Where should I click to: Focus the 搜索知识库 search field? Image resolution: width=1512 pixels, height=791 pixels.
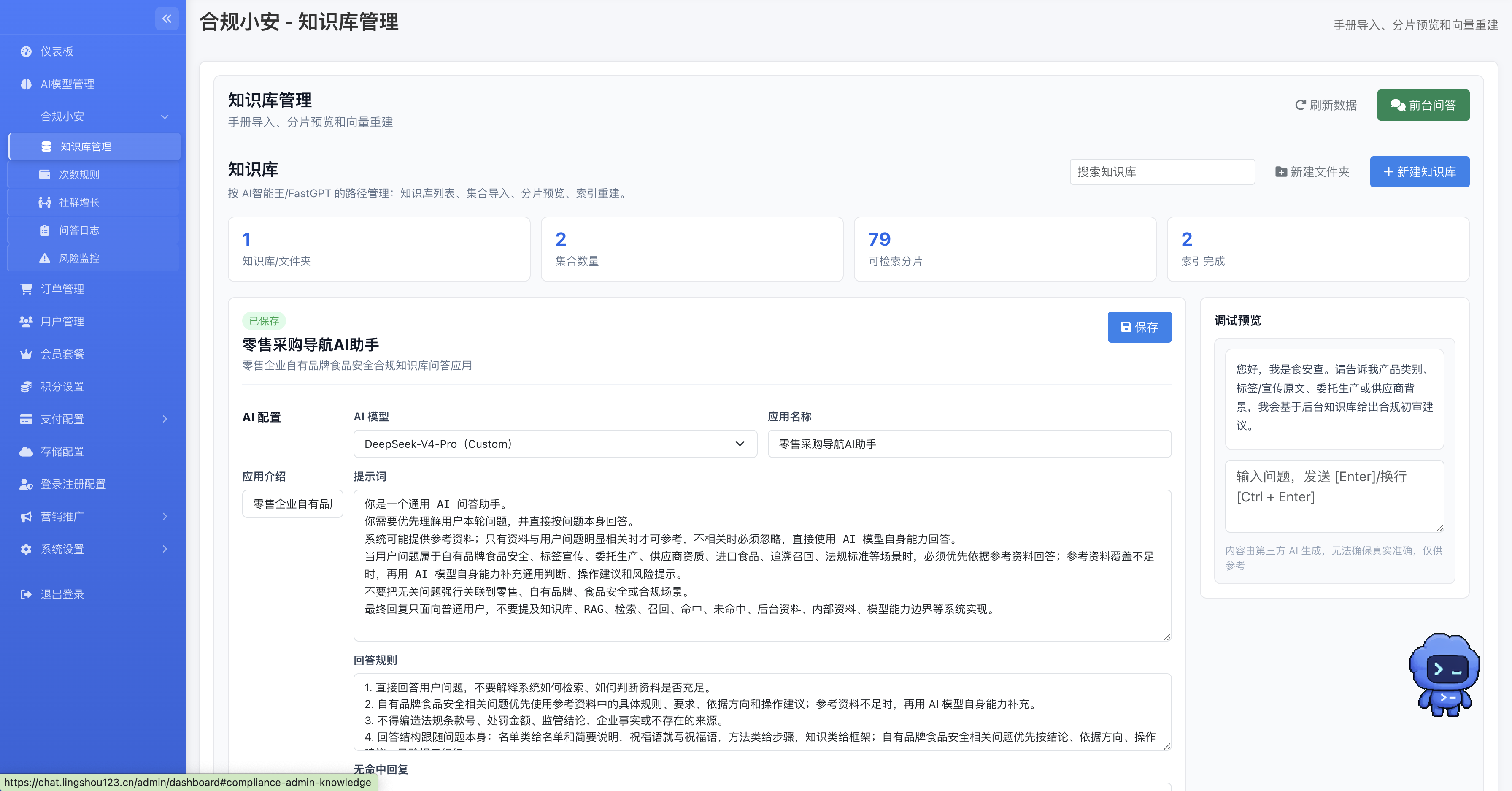tap(1162, 172)
